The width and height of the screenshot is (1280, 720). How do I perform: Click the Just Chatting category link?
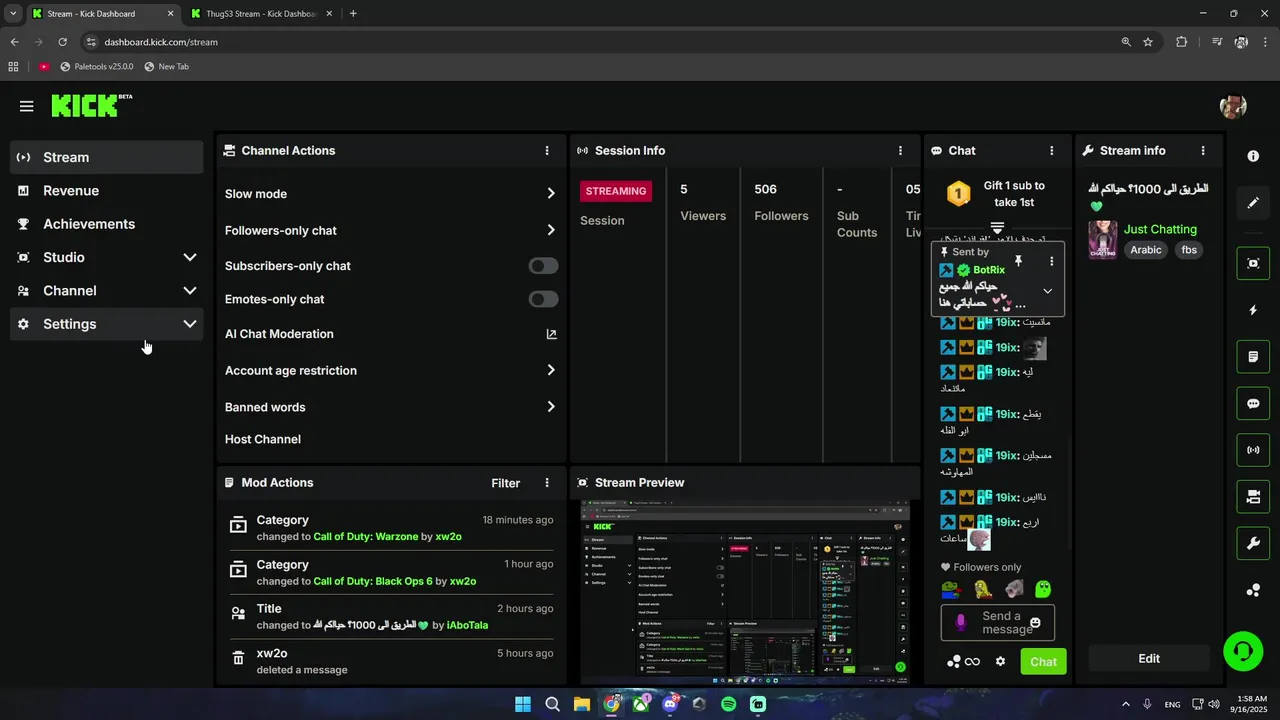tap(1160, 230)
